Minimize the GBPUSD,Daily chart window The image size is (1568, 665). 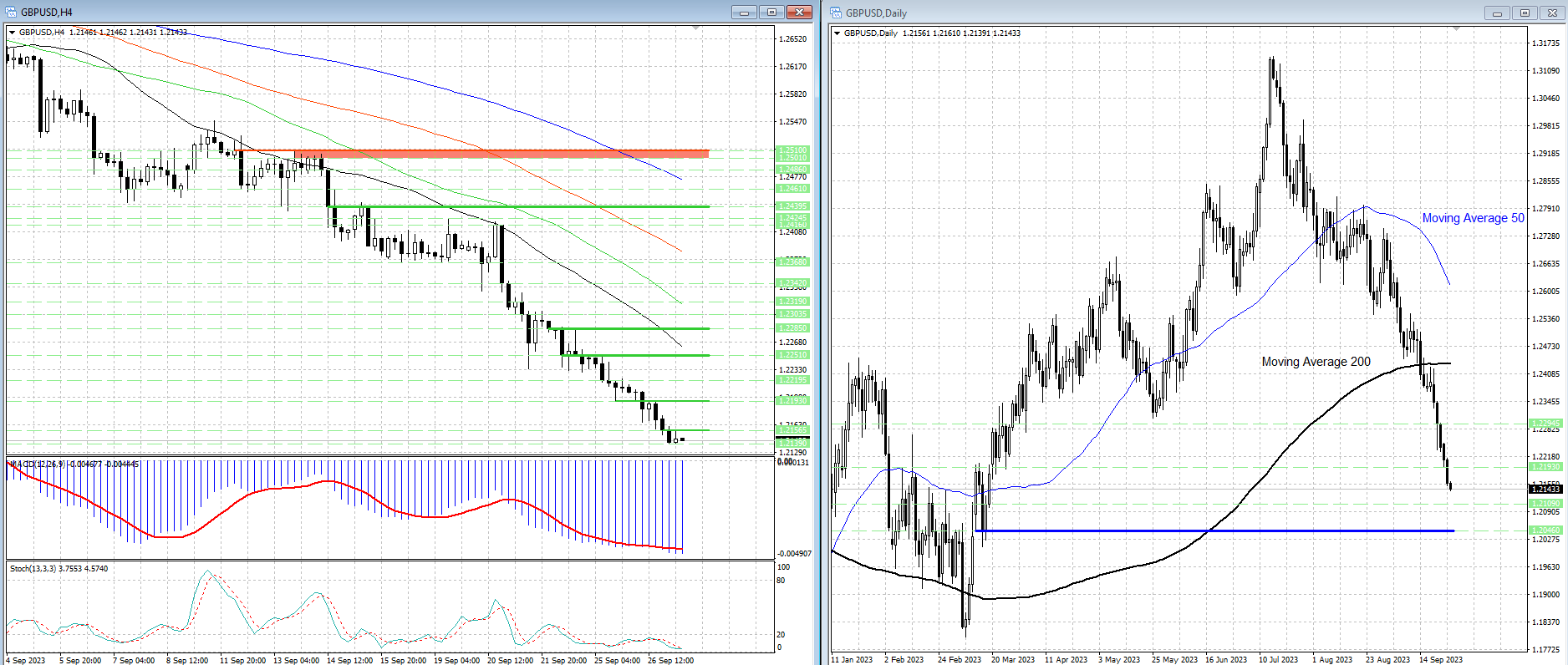(1497, 13)
